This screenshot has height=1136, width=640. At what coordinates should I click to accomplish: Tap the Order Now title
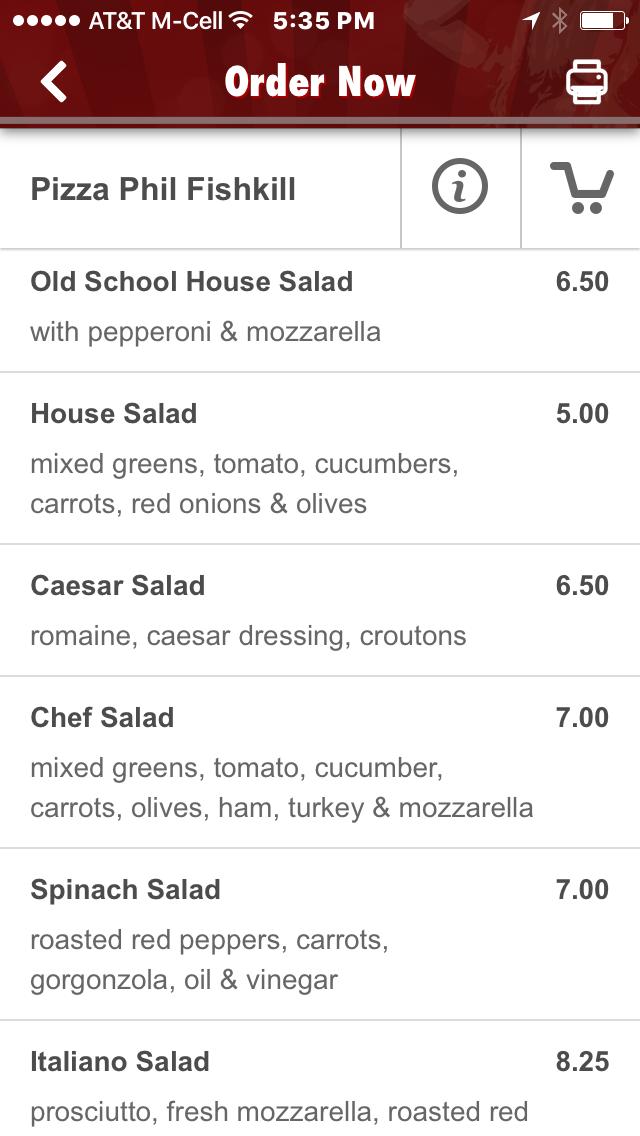[x=320, y=82]
